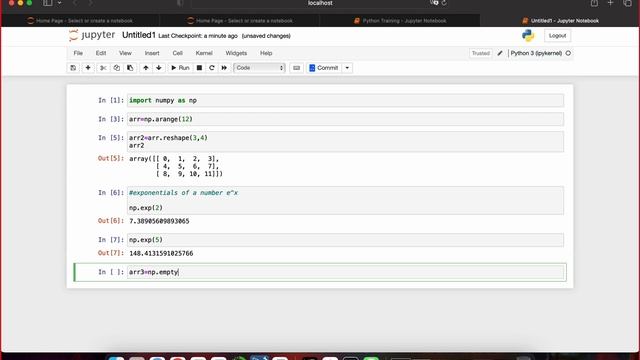The height and width of the screenshot is (360, 640).
Task: Open a new browser tab plus
Action: [x=610, y=3]
